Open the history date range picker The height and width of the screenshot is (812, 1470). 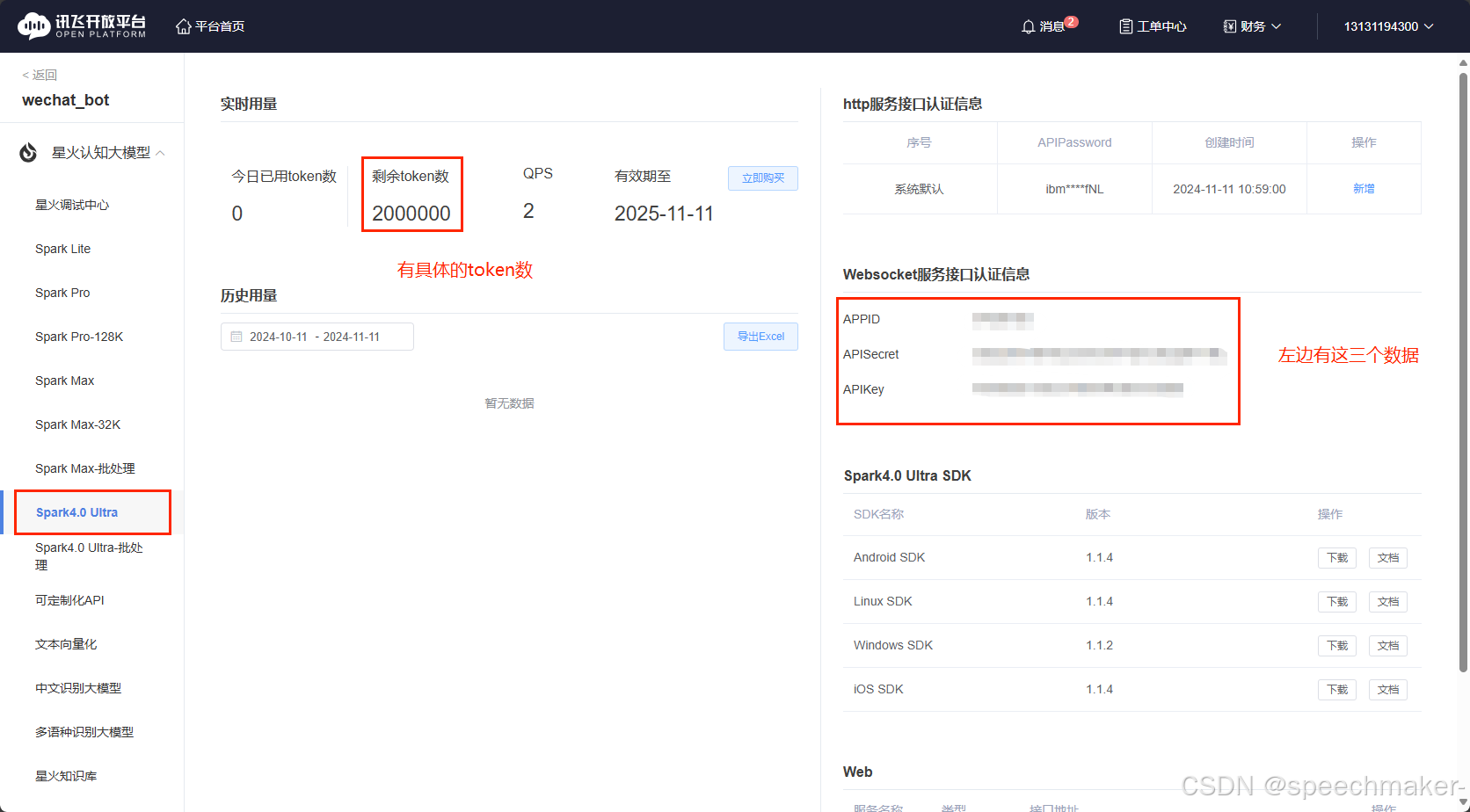(317, 337)
